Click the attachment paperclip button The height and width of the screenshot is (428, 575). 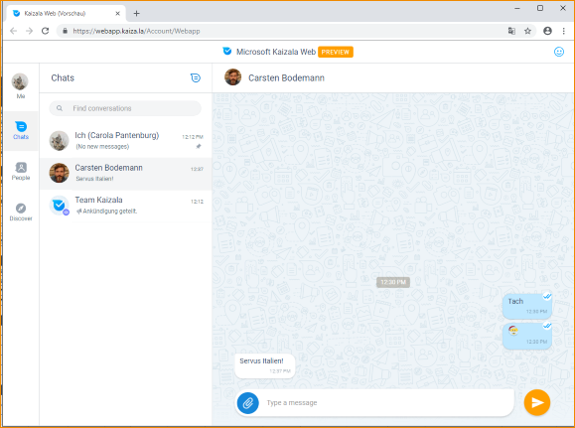[x=248, y=403]
